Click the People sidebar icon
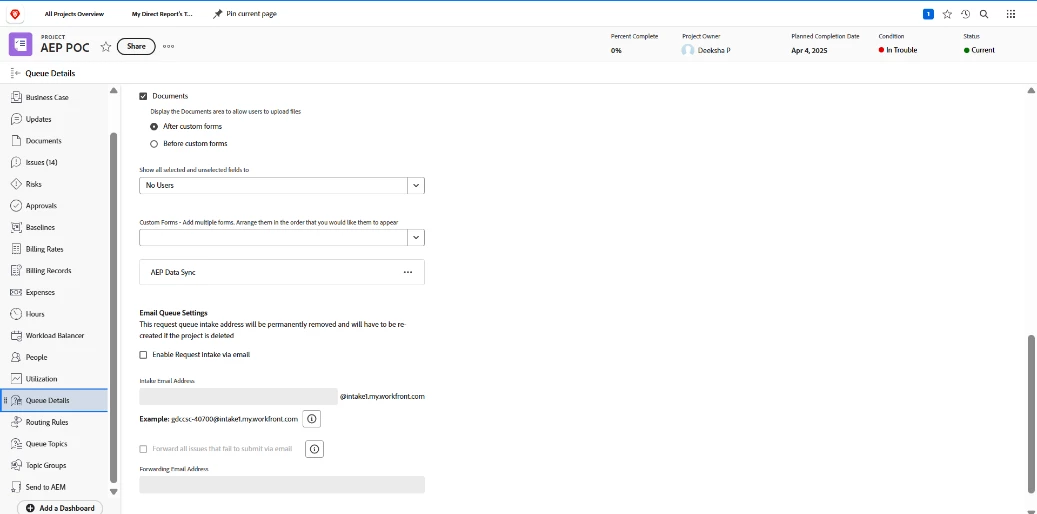This screenshot has width=1037, height=514. pos(17,357)
